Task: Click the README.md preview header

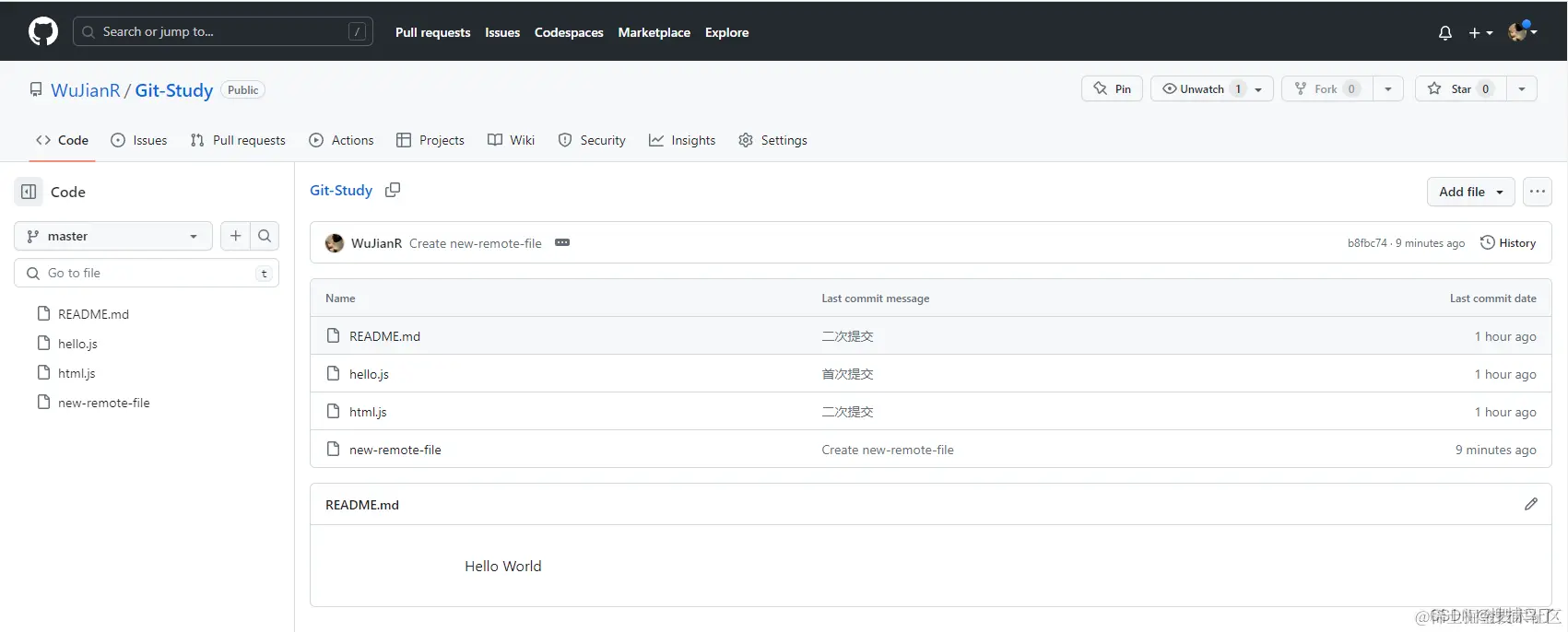Action: point(362,505)
